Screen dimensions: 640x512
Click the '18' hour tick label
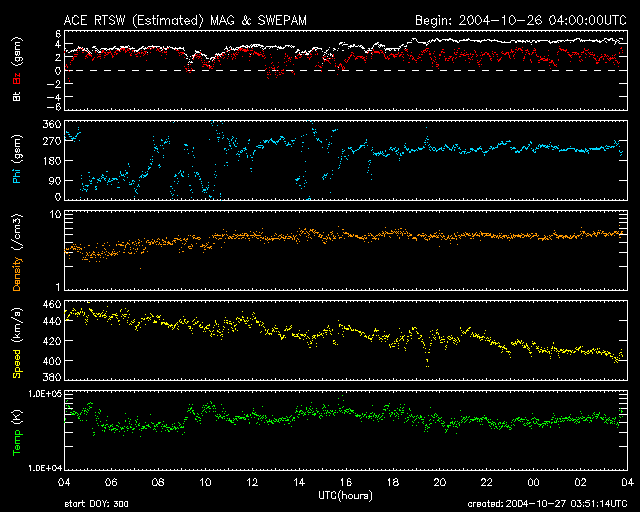coord(393,483)
